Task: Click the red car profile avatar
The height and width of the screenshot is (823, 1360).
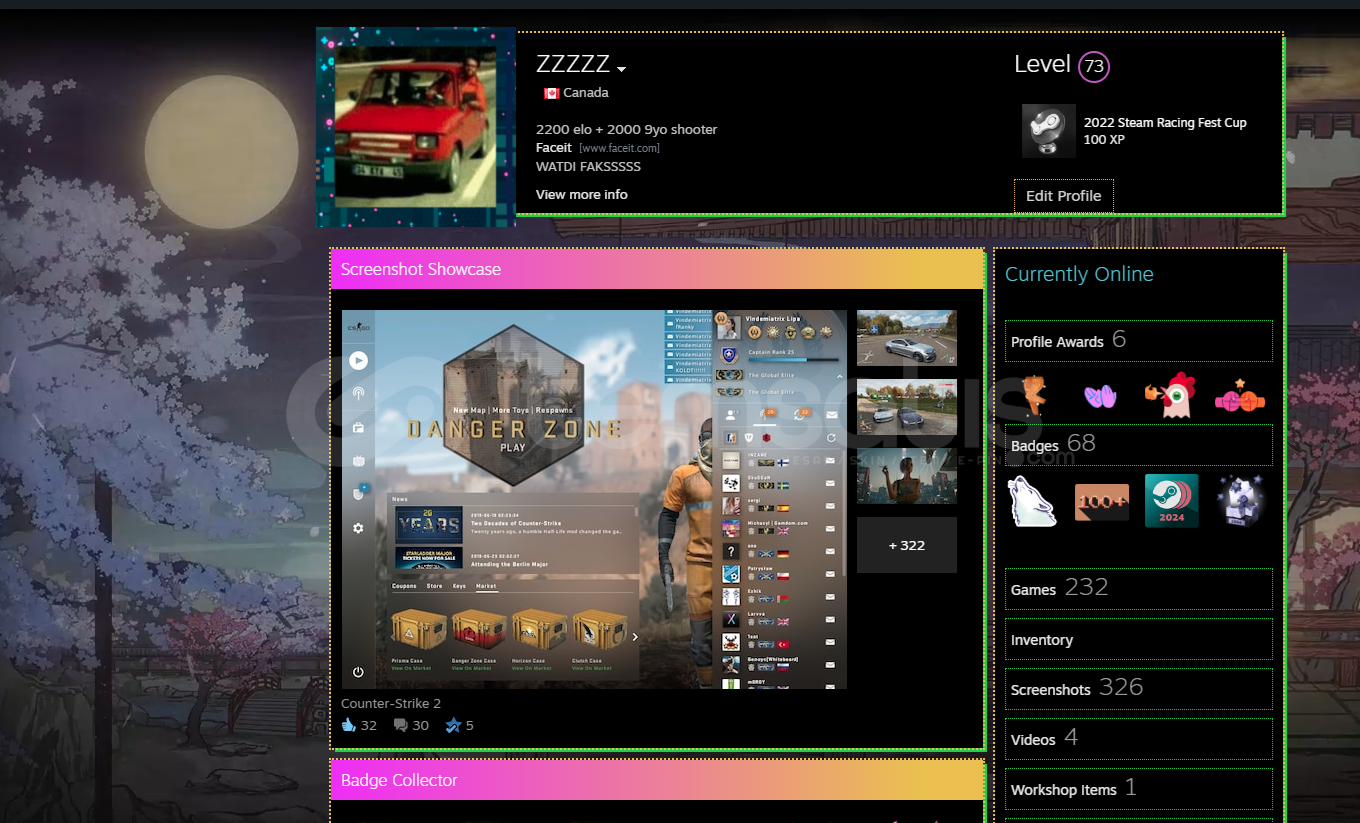Action: click(416, 127)
